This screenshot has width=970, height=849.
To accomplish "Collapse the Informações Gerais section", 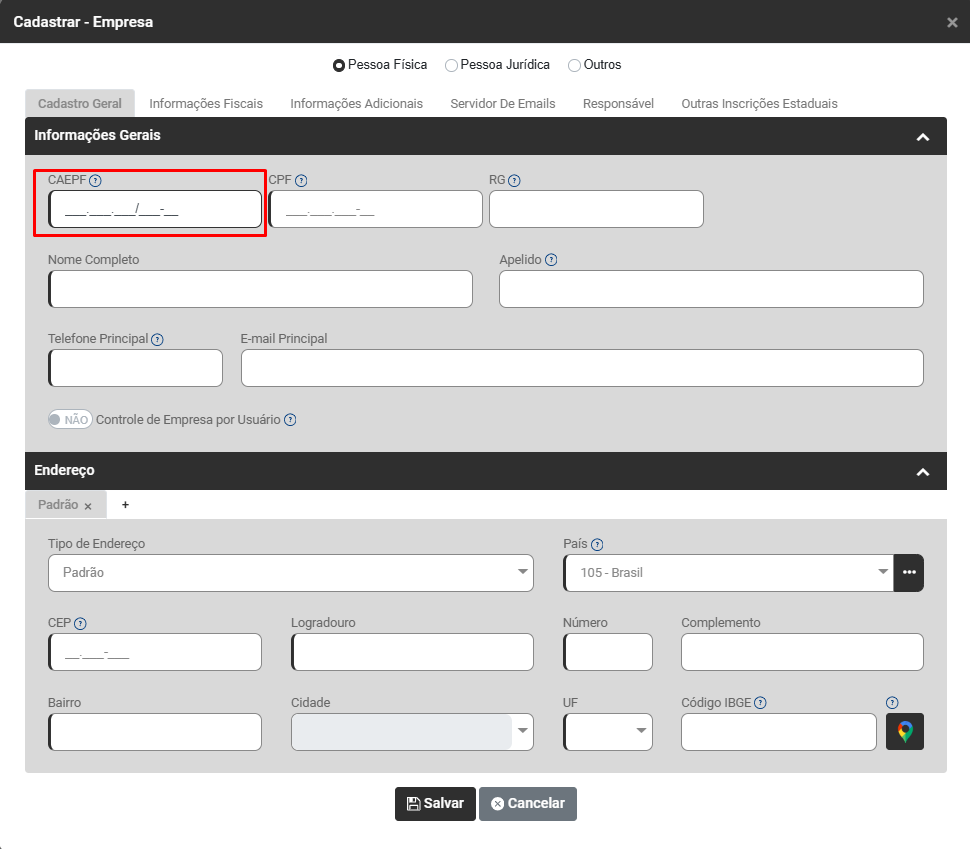I will point(922,136).
